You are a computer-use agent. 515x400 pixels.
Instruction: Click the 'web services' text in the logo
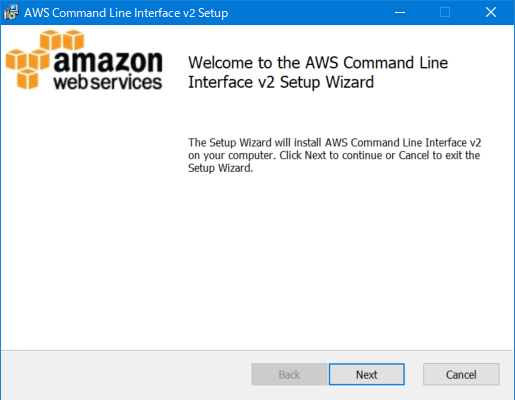pyautogui.click(x=108, y=82)
